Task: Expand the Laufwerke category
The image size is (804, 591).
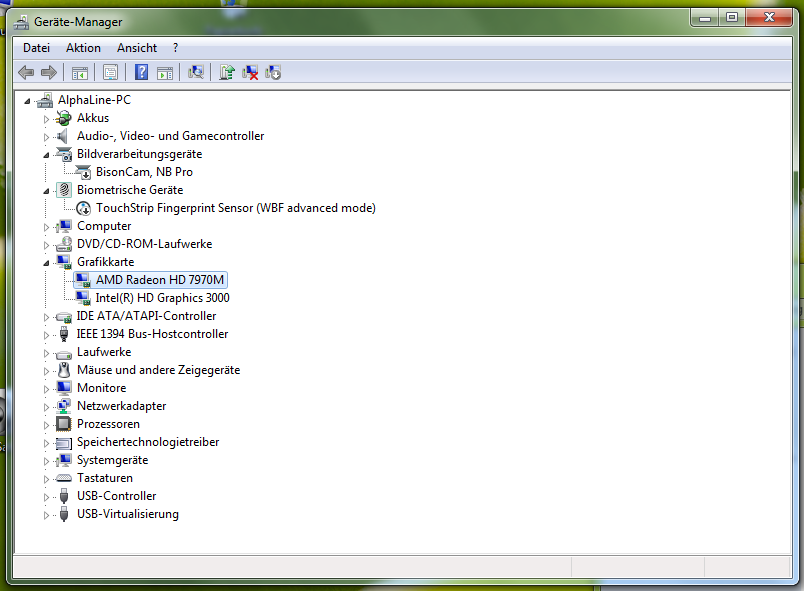Action: pos(46,353)
